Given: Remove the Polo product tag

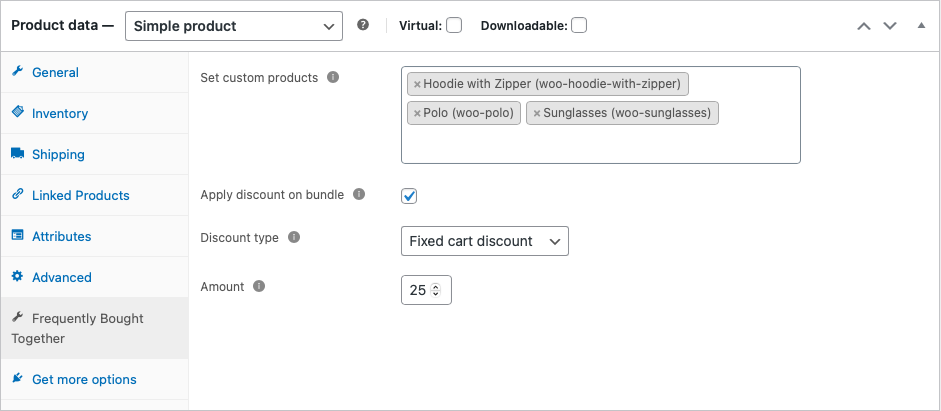Looking at the screenshot, I should 417,113.
